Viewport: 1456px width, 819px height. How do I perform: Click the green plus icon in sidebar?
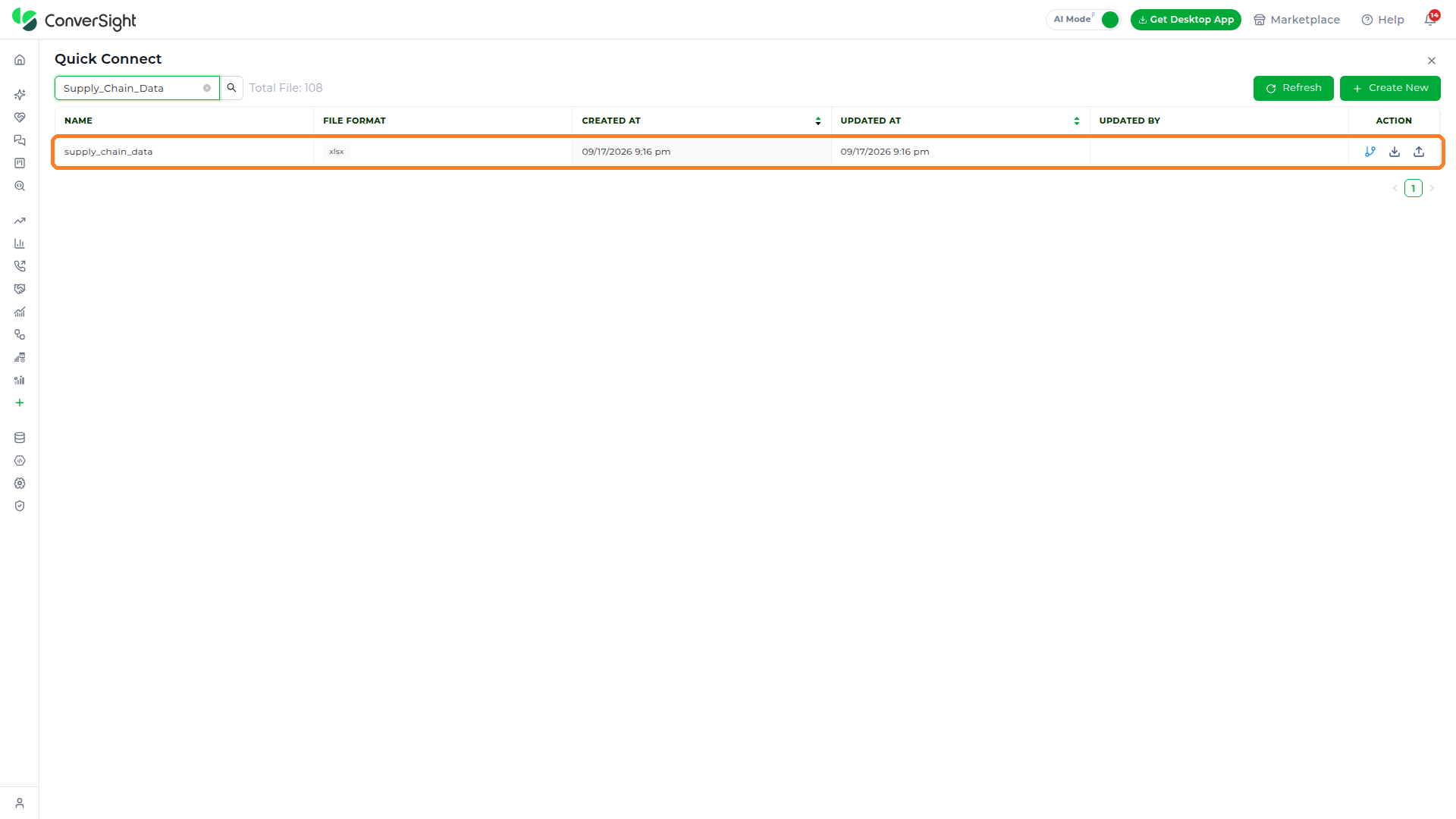tap(20, 403)
